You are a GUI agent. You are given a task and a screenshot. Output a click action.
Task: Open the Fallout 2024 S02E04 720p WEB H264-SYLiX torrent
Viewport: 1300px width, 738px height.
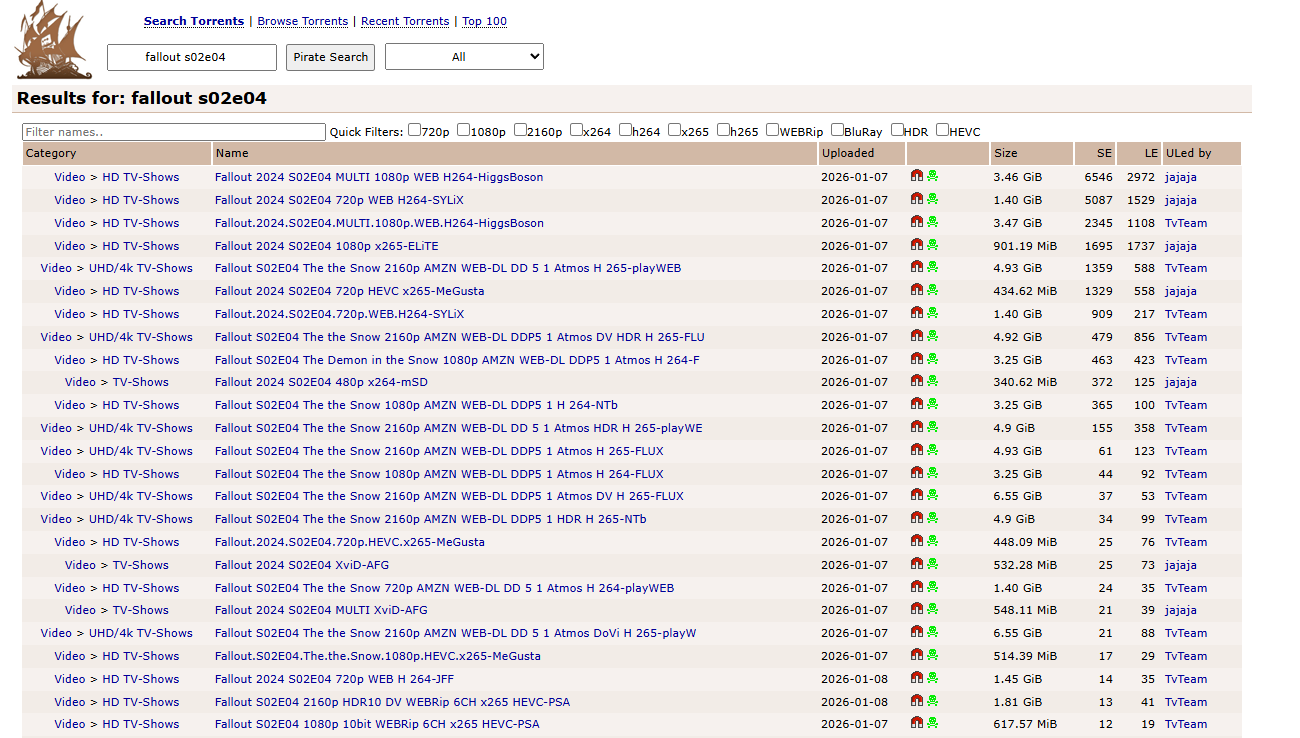[339, 200]
